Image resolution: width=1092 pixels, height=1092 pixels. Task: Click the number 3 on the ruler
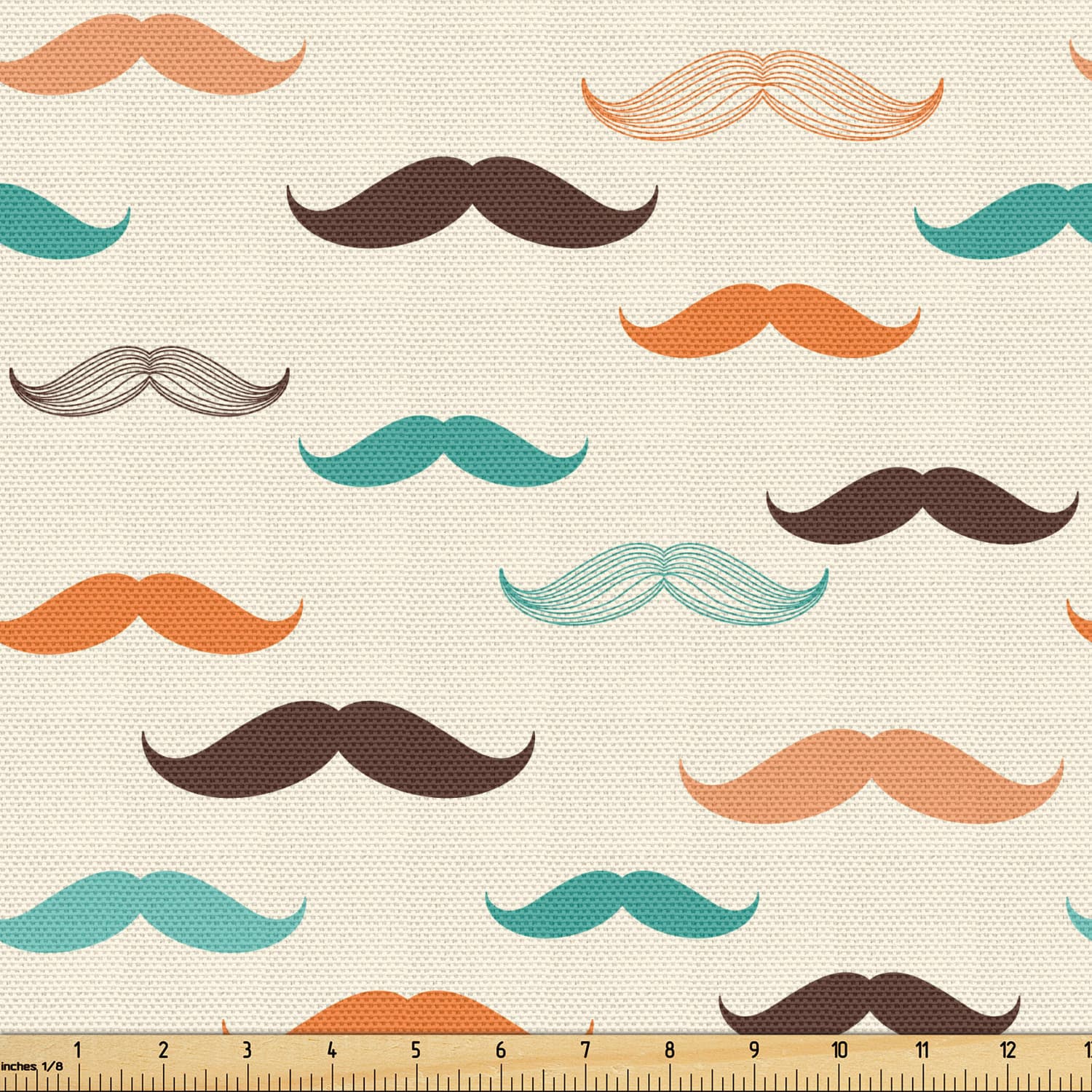[247, 1051]
